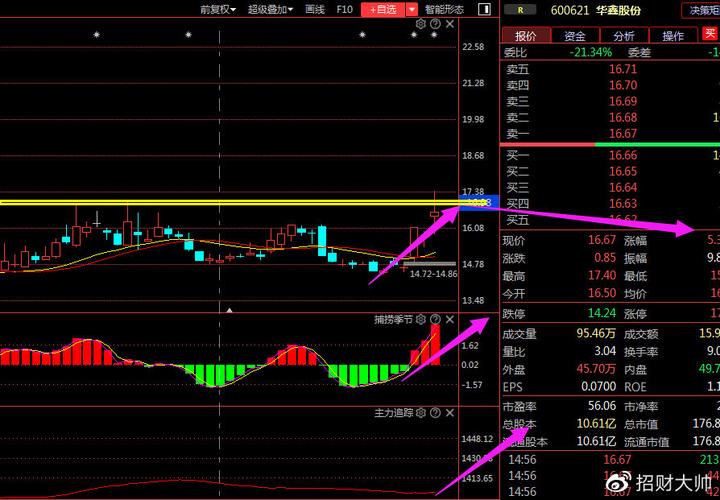The height and width of the screenshot is (500, 720).
Task: Select the 买四 price 16.63
Action: coord(623,203)
